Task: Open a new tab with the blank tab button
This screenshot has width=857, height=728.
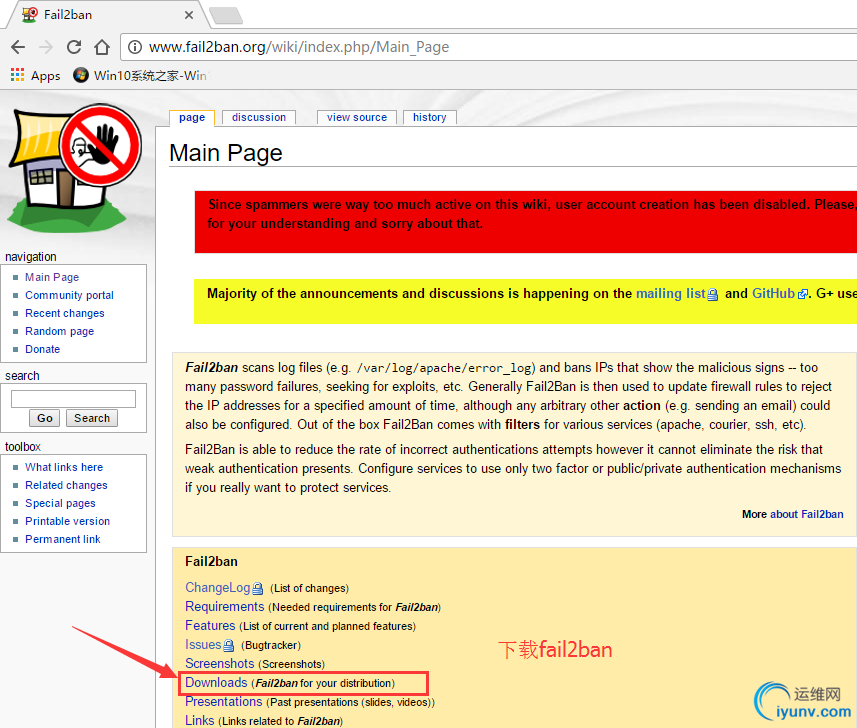Action: click(x=226, y=15)
